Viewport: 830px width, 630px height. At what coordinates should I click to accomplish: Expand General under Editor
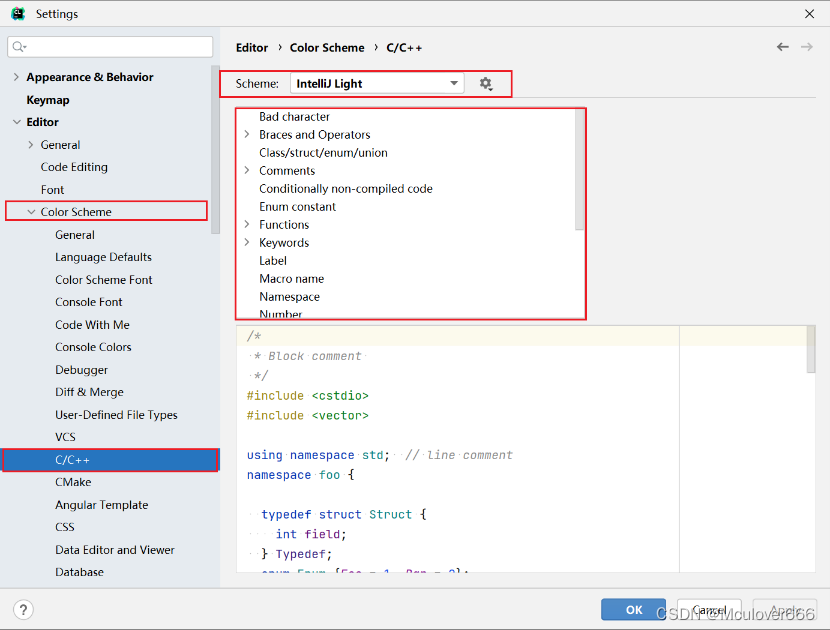[x=31, y=145]
